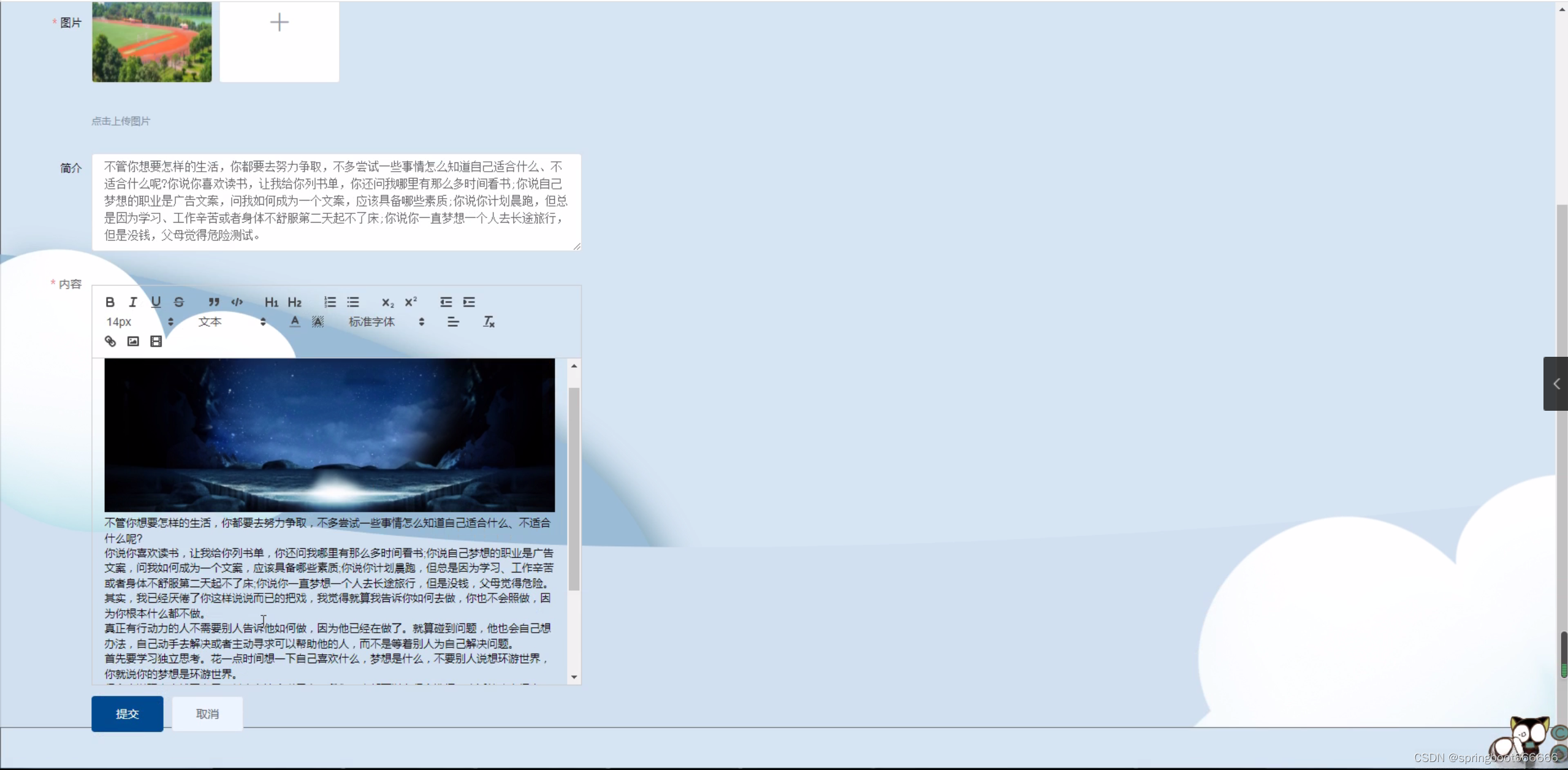Viewport: 1568px width, 770px height.
Task: Click the plus box to upload image
Action: point(280,41)
